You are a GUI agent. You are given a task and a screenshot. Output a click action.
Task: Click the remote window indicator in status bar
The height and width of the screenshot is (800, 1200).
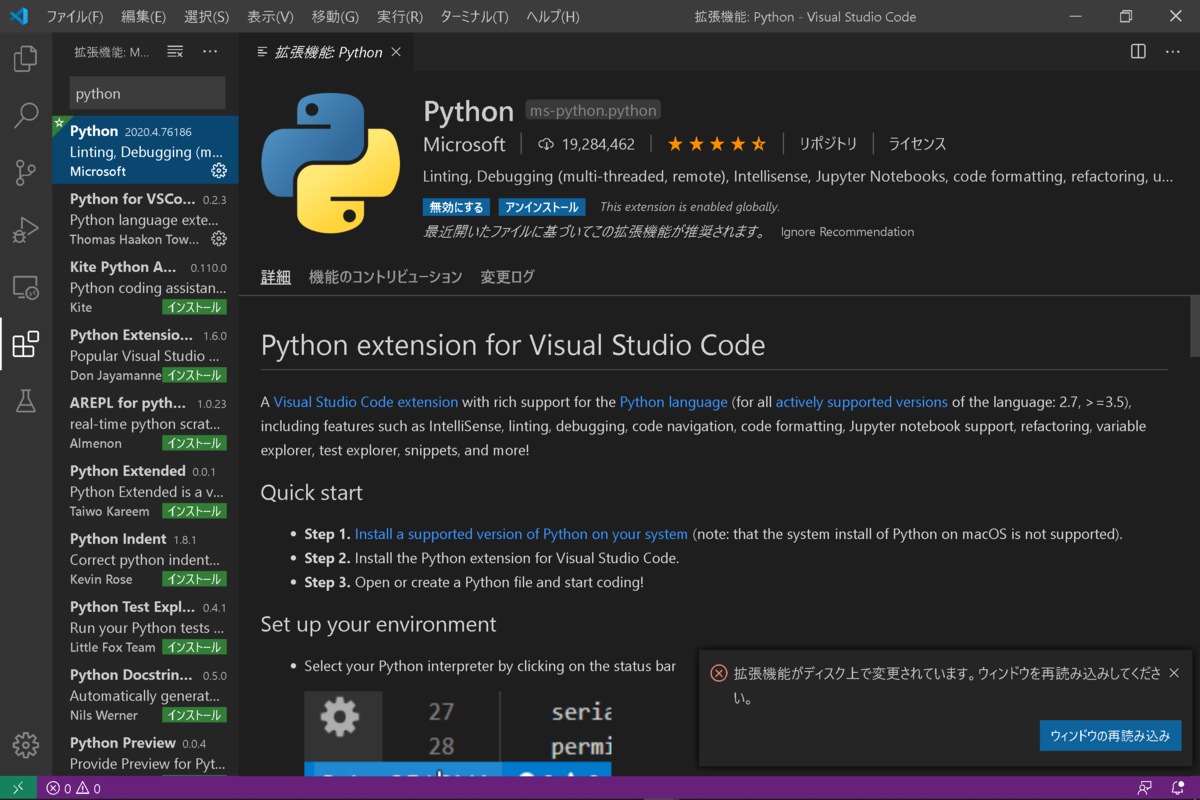18,788
